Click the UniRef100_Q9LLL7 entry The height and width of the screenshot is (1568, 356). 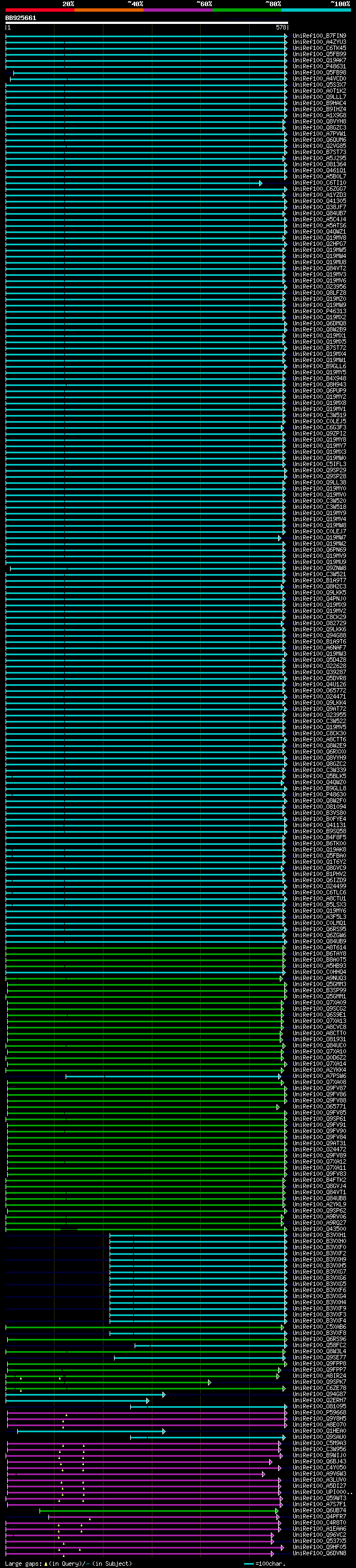(x=319, y=97)
